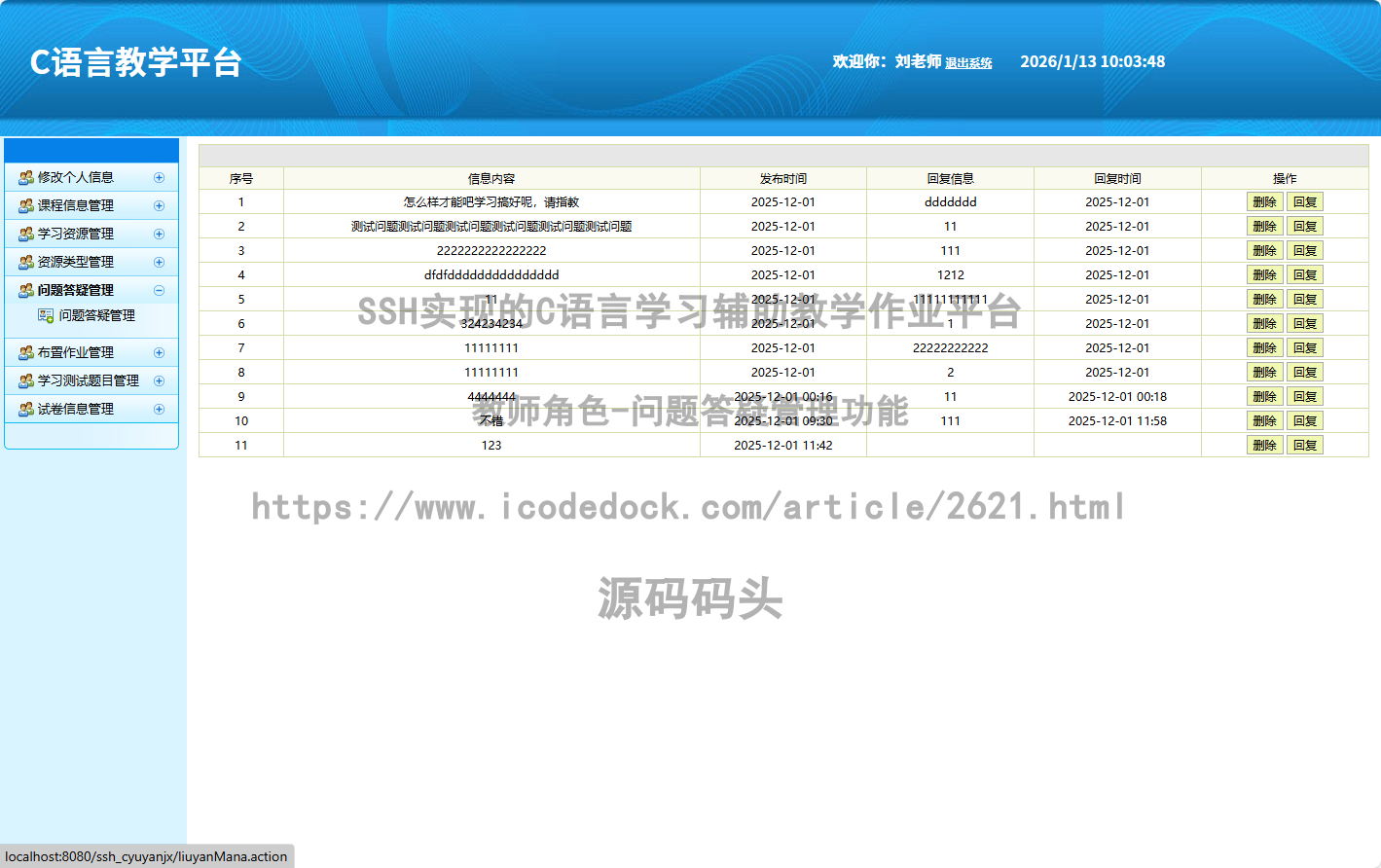Click the user icon beside 修改个人信息
The width and height of the screenshot is (1381, 868).
pyautogui.click(x=26, y=178)
